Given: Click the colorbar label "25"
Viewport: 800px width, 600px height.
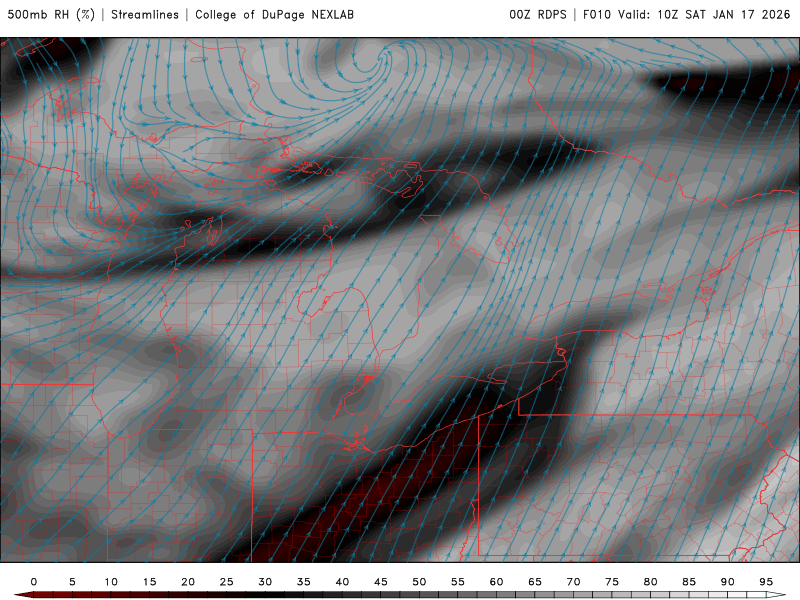Looking at the screenshot, I should (x=227, y=582).
